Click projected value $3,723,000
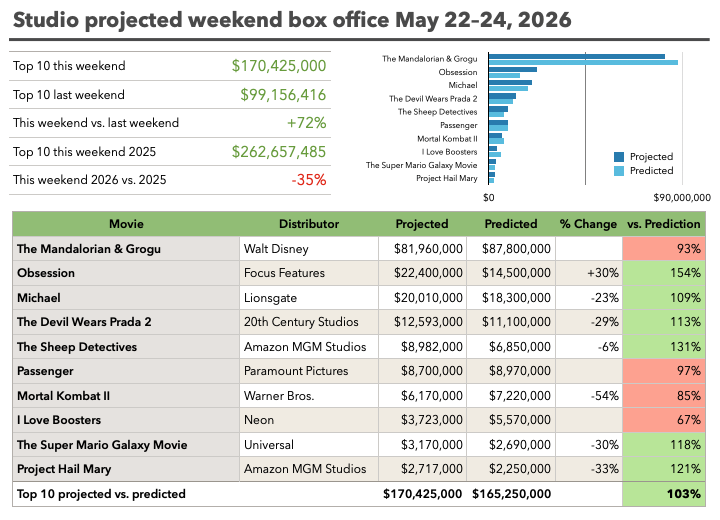 pos(422,420)
